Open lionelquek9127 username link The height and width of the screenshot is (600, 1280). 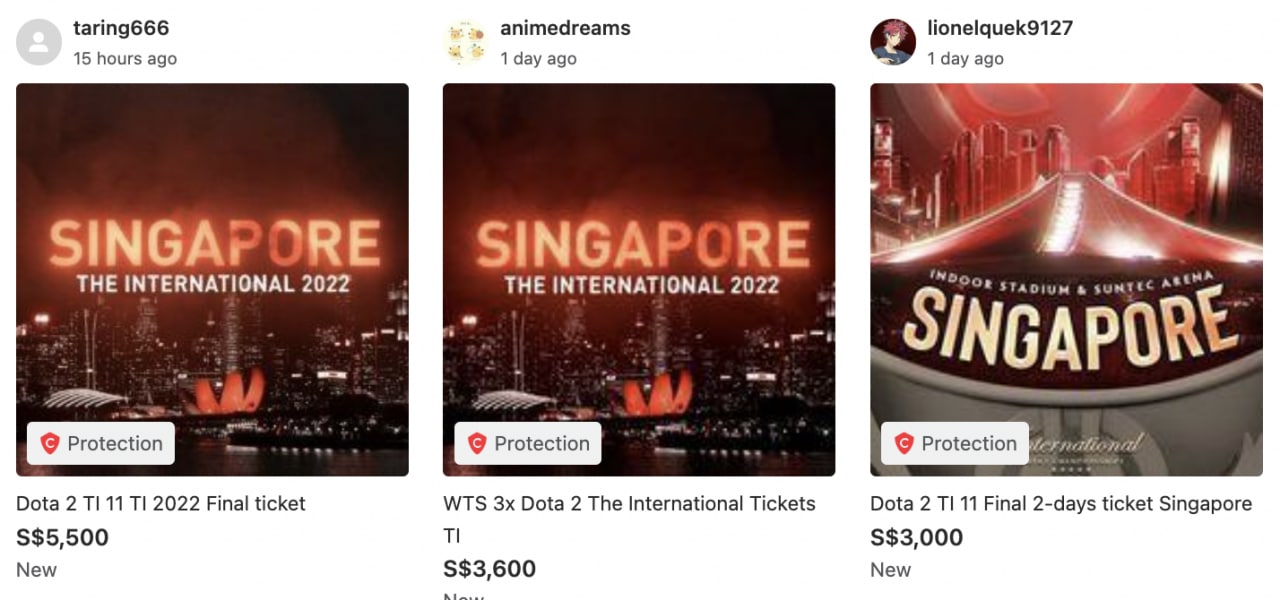pyautogui.click(x=1000, y=28)
